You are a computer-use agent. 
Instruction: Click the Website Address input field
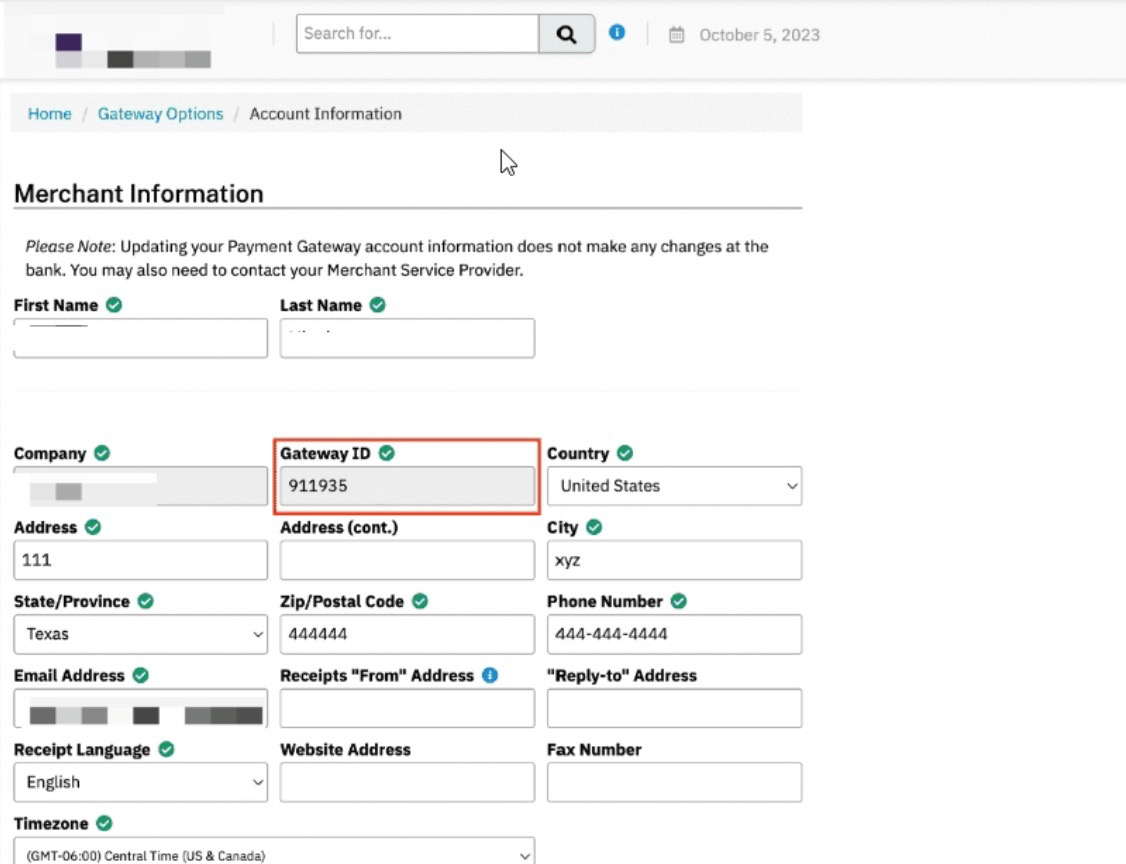[407, 782]
